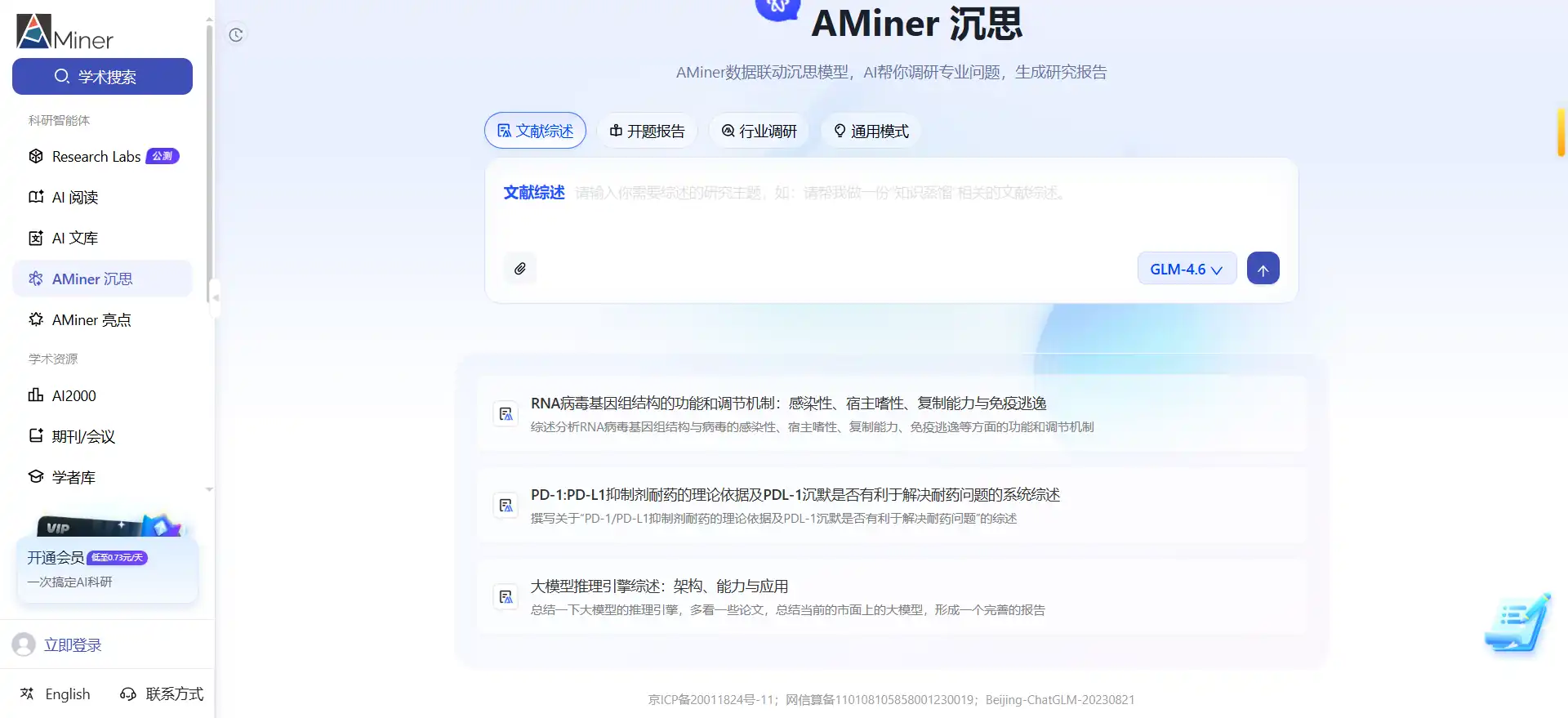Click the paperclip attachment icon
This screenshot has height=718, width=1568.
tap(520, 269)
